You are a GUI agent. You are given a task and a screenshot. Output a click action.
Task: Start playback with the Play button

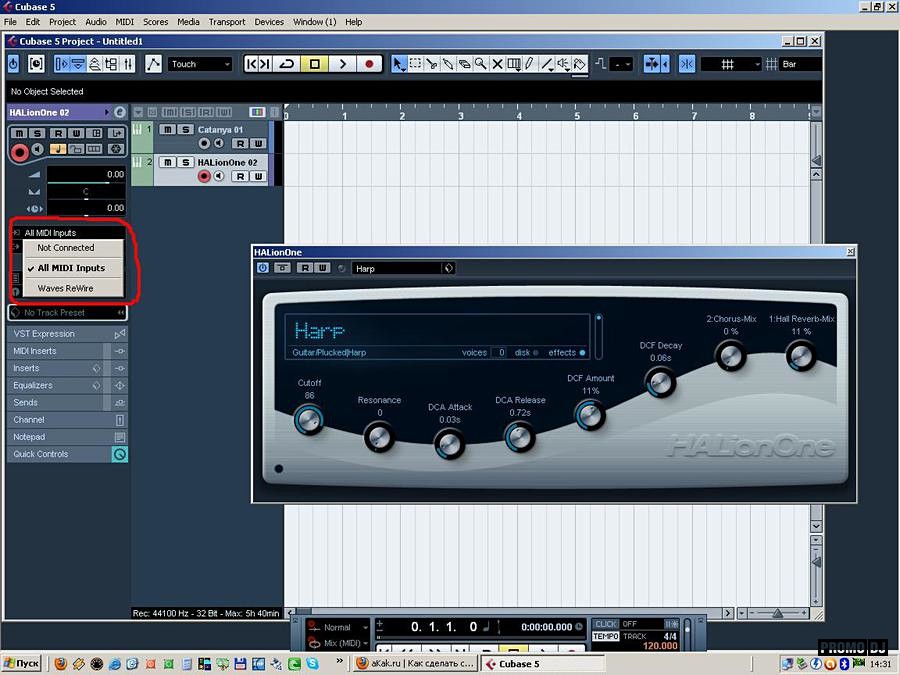(x=343, y=64)
